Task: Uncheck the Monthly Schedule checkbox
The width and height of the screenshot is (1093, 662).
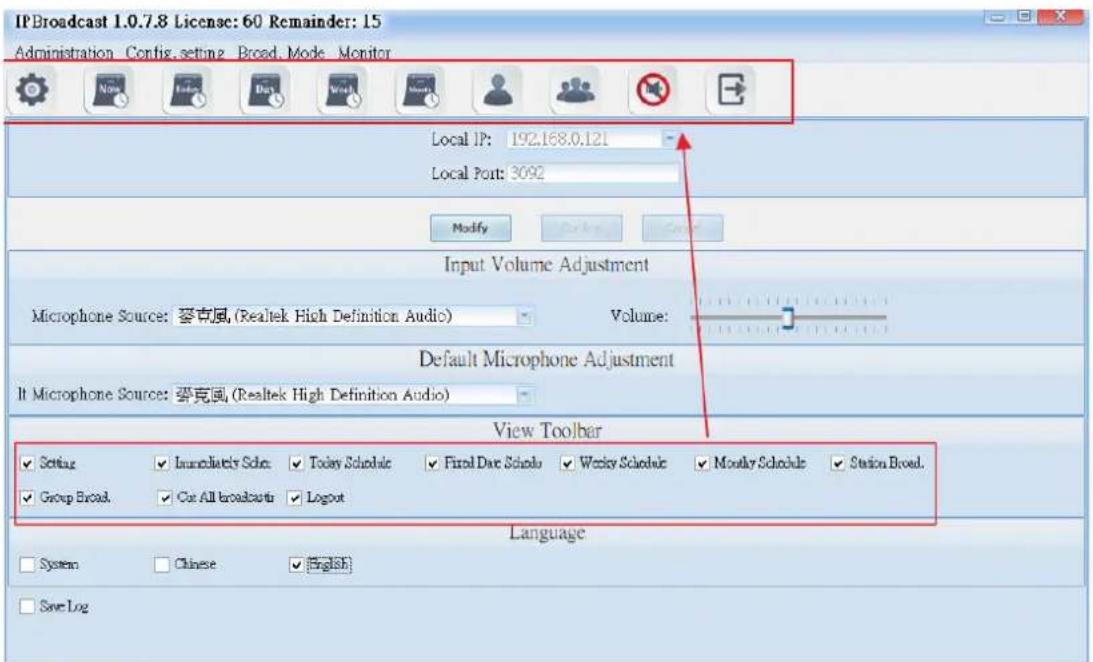Action: (702, 463)
